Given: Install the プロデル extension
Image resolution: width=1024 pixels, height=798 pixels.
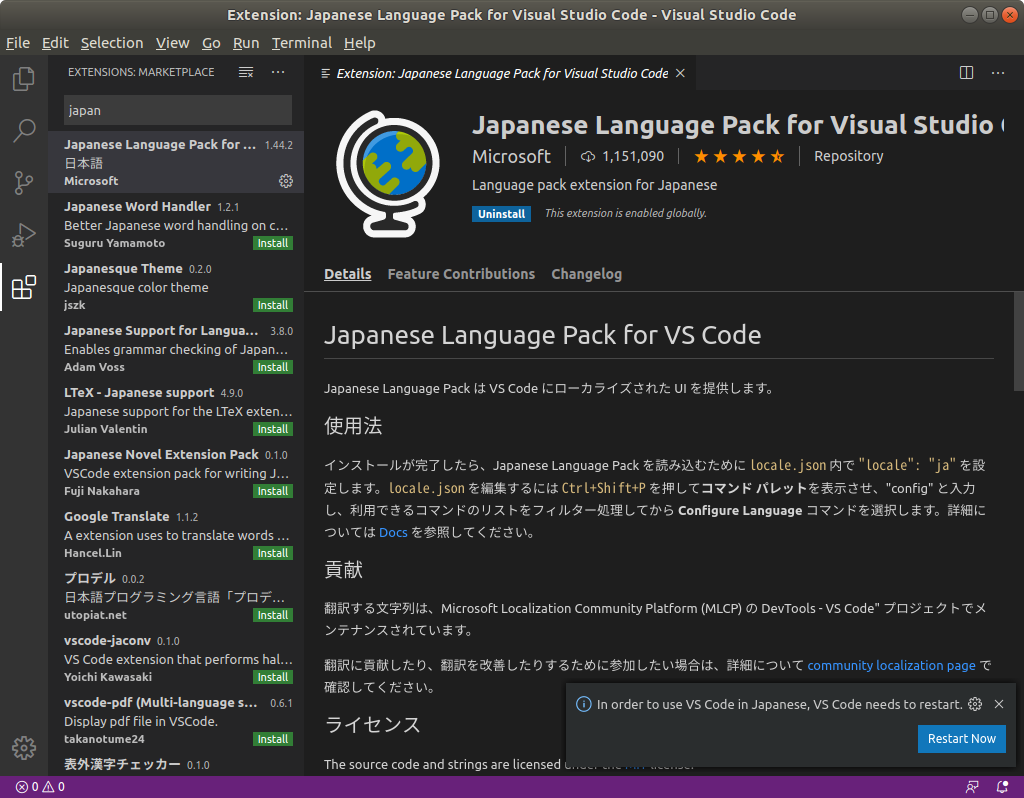Looking at the screenshot, I should tap(272, 615).
